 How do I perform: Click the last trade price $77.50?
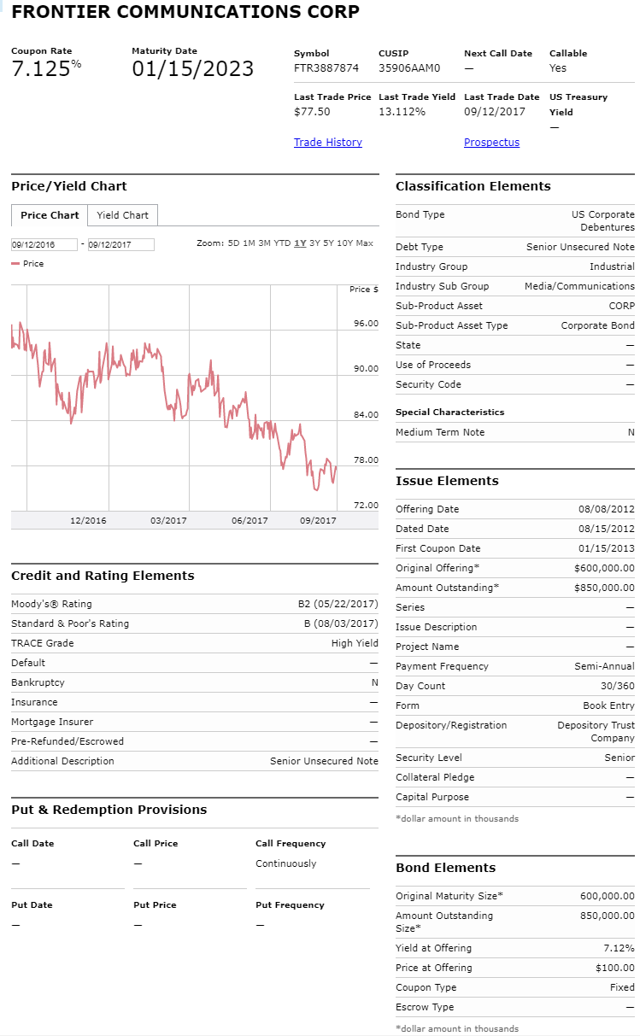[x=312, y=112]
